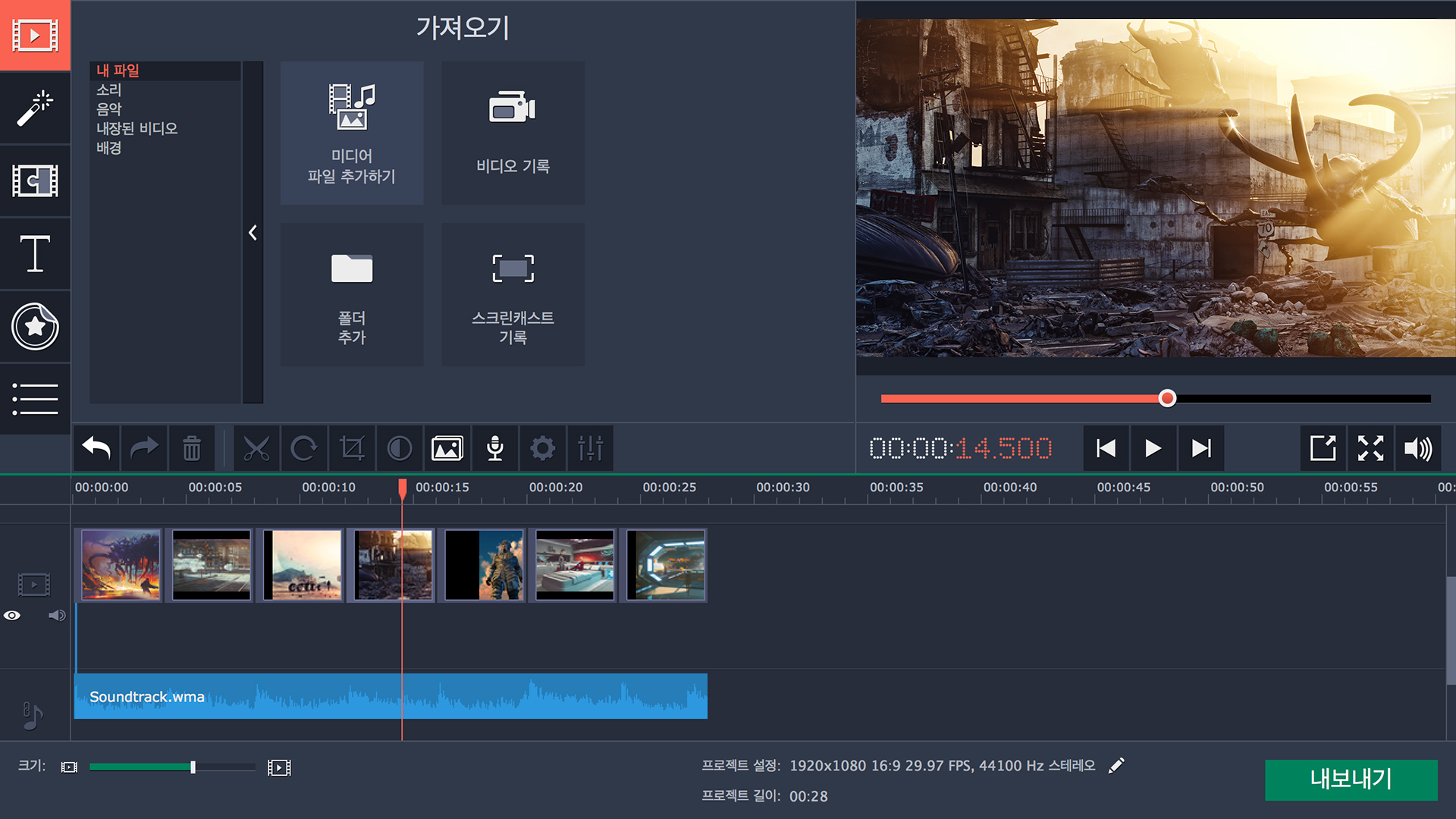Open the Stickers star icon panel
This screenshot has width=1456, height=819.
(x=35, y=327)
